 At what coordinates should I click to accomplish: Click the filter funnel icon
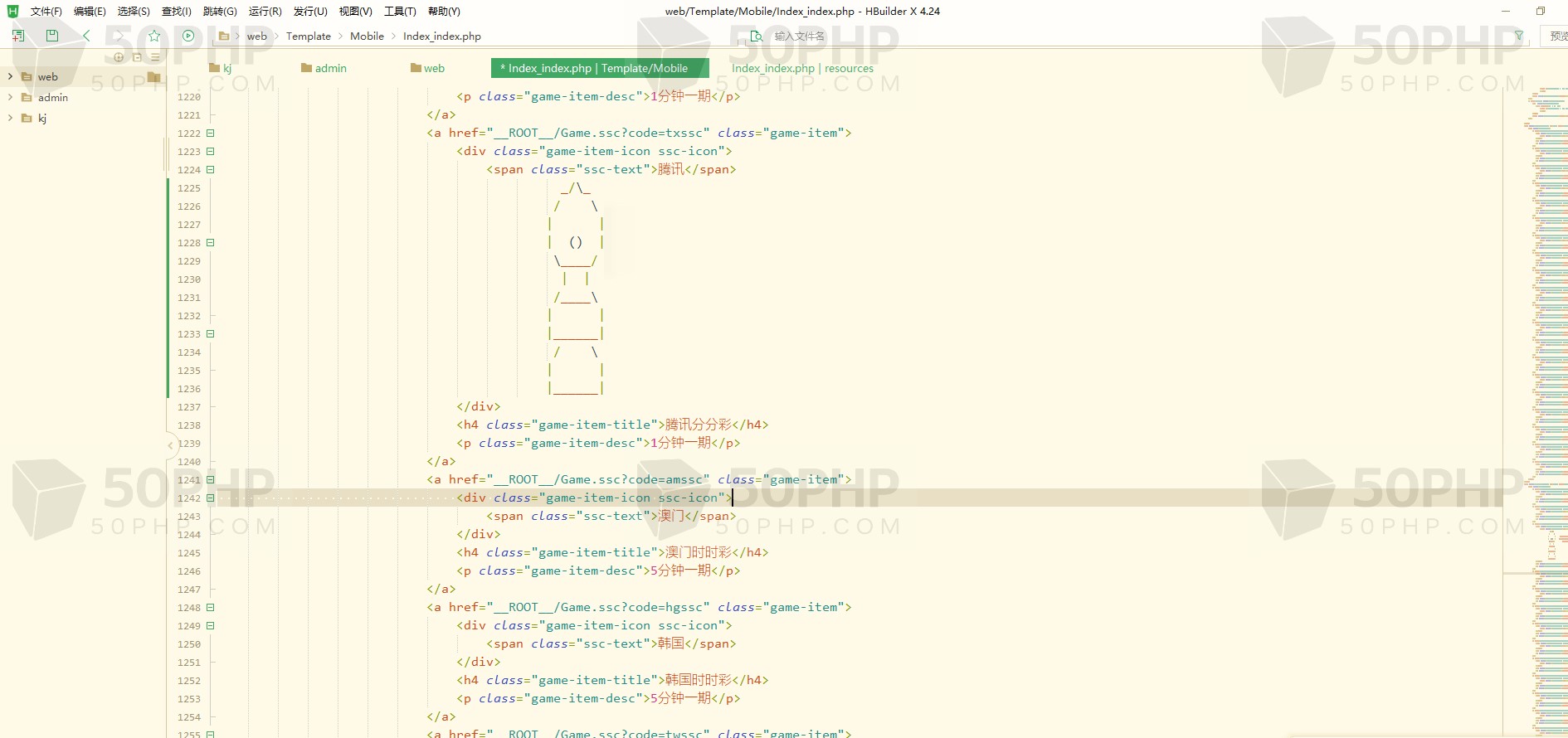coord(1519,36)
